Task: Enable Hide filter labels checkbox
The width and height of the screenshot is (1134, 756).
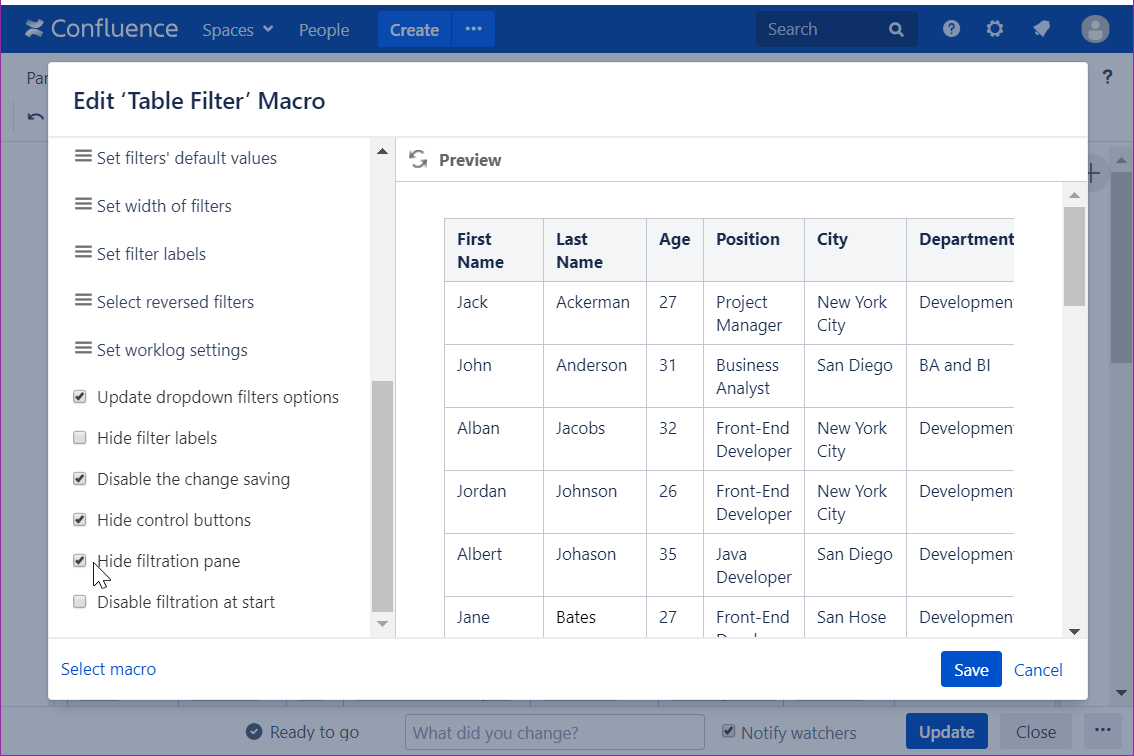Action: [x=80, y=438]
